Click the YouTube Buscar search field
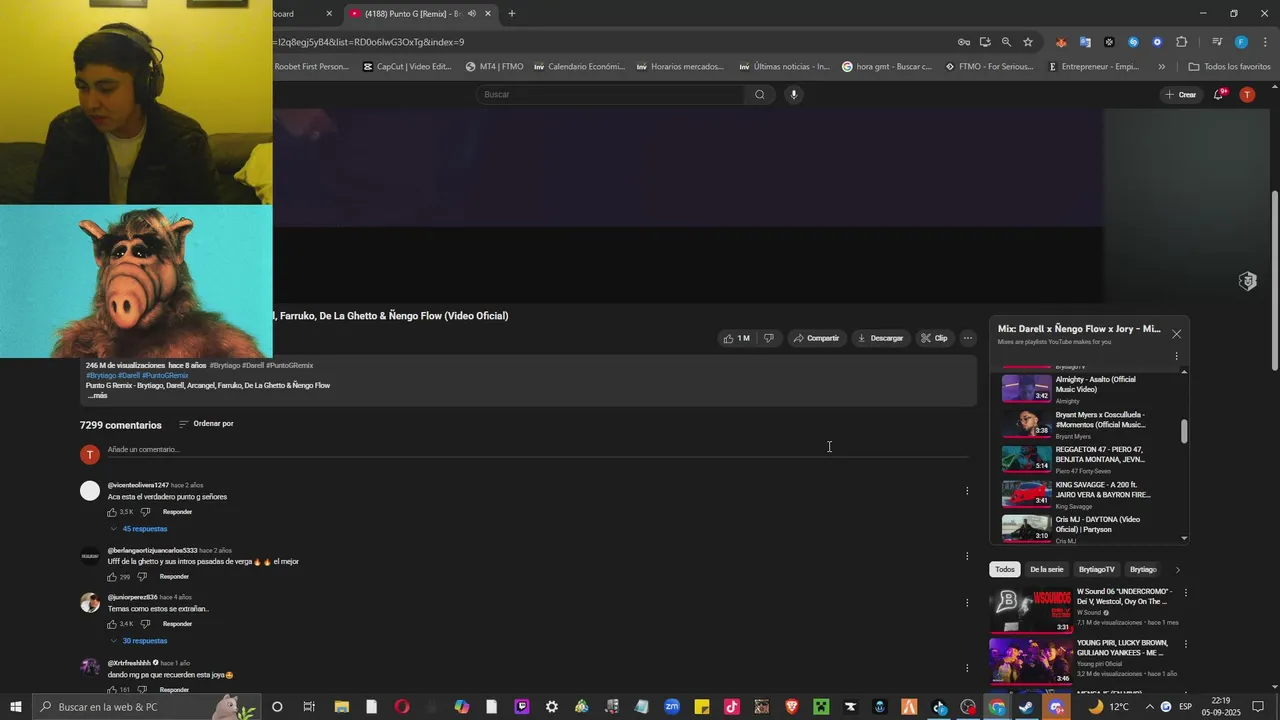 [610, 94]
